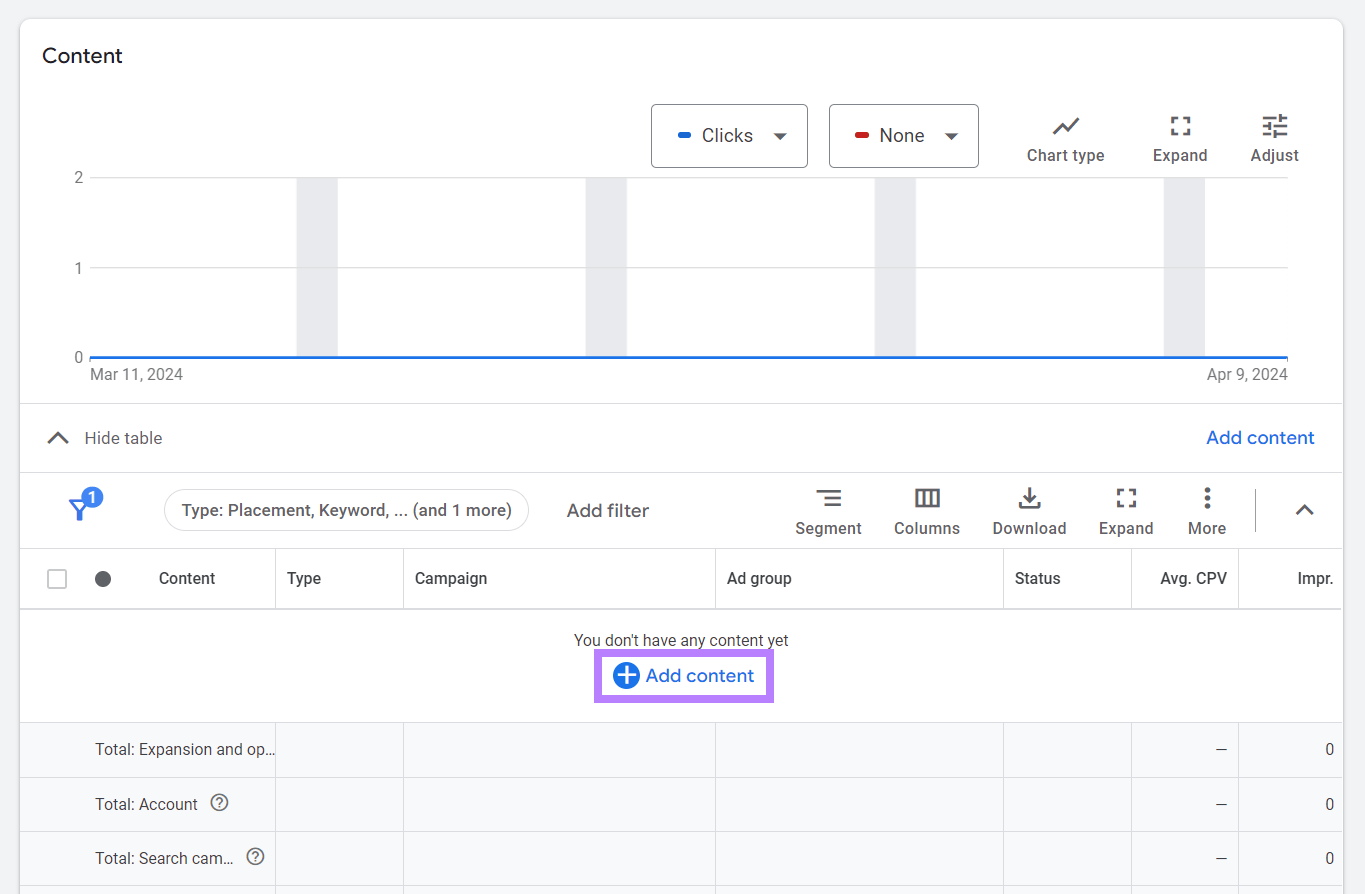
Task: Click the filter funnel icon
Action: [x=80, y=509]
